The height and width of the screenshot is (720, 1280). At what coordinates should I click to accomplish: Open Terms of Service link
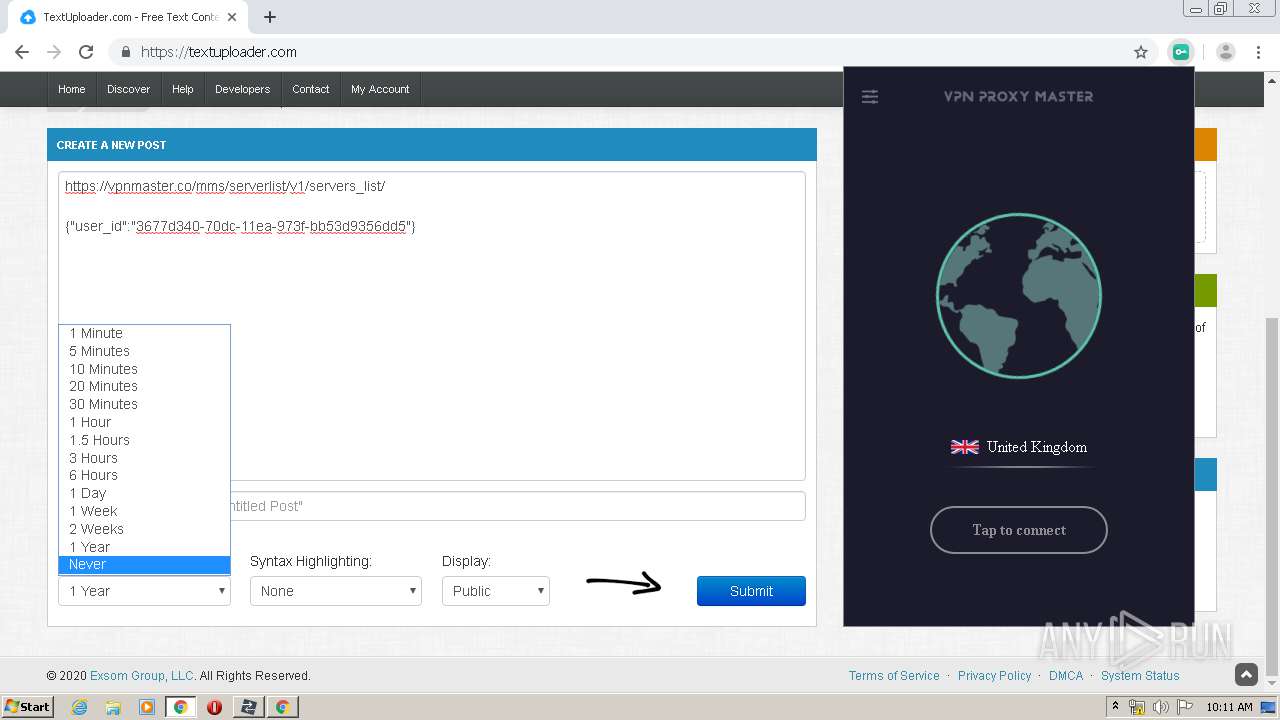tap(894, 676)
